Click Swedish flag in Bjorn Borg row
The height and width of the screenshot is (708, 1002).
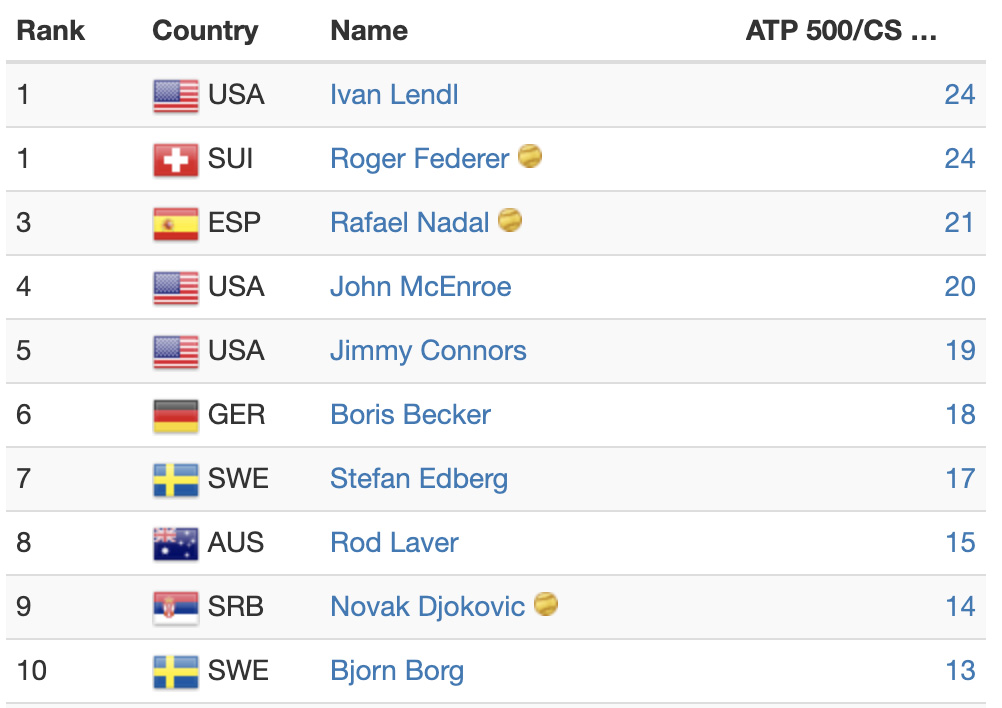tap(176, 672)
